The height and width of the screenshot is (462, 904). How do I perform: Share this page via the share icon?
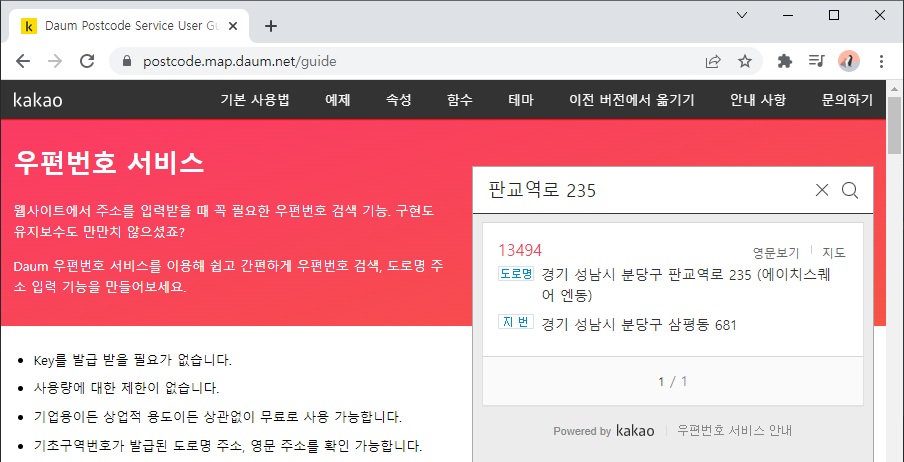click(713, 61)
